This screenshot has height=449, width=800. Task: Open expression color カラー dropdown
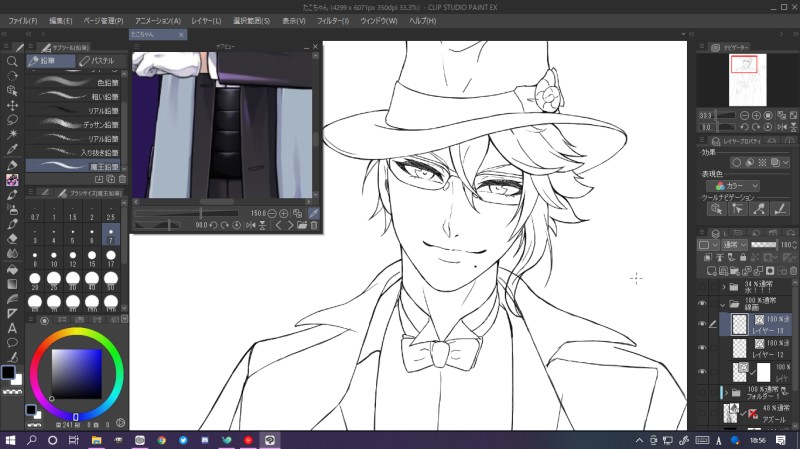[x=733, y=186]
